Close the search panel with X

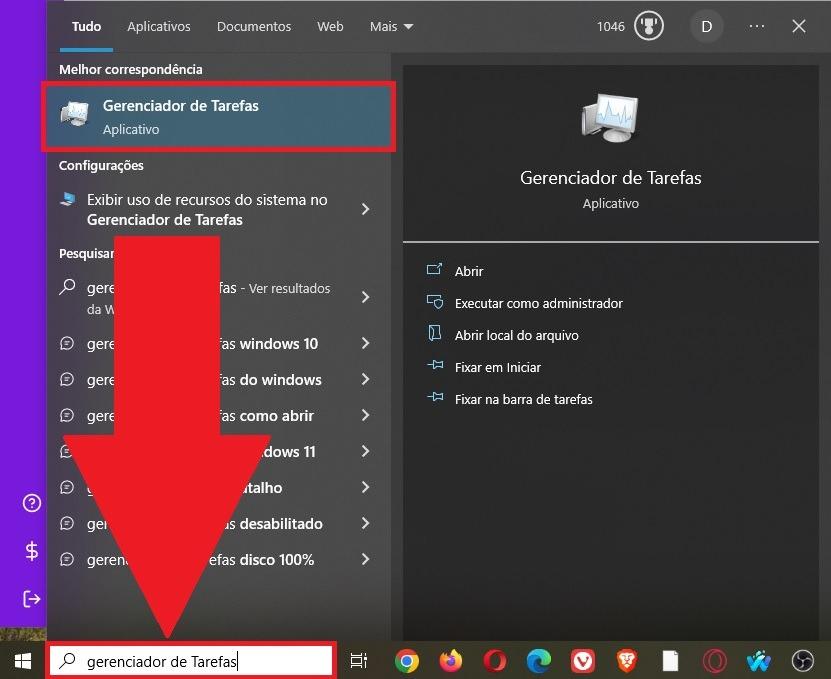(x=799, y=27)
